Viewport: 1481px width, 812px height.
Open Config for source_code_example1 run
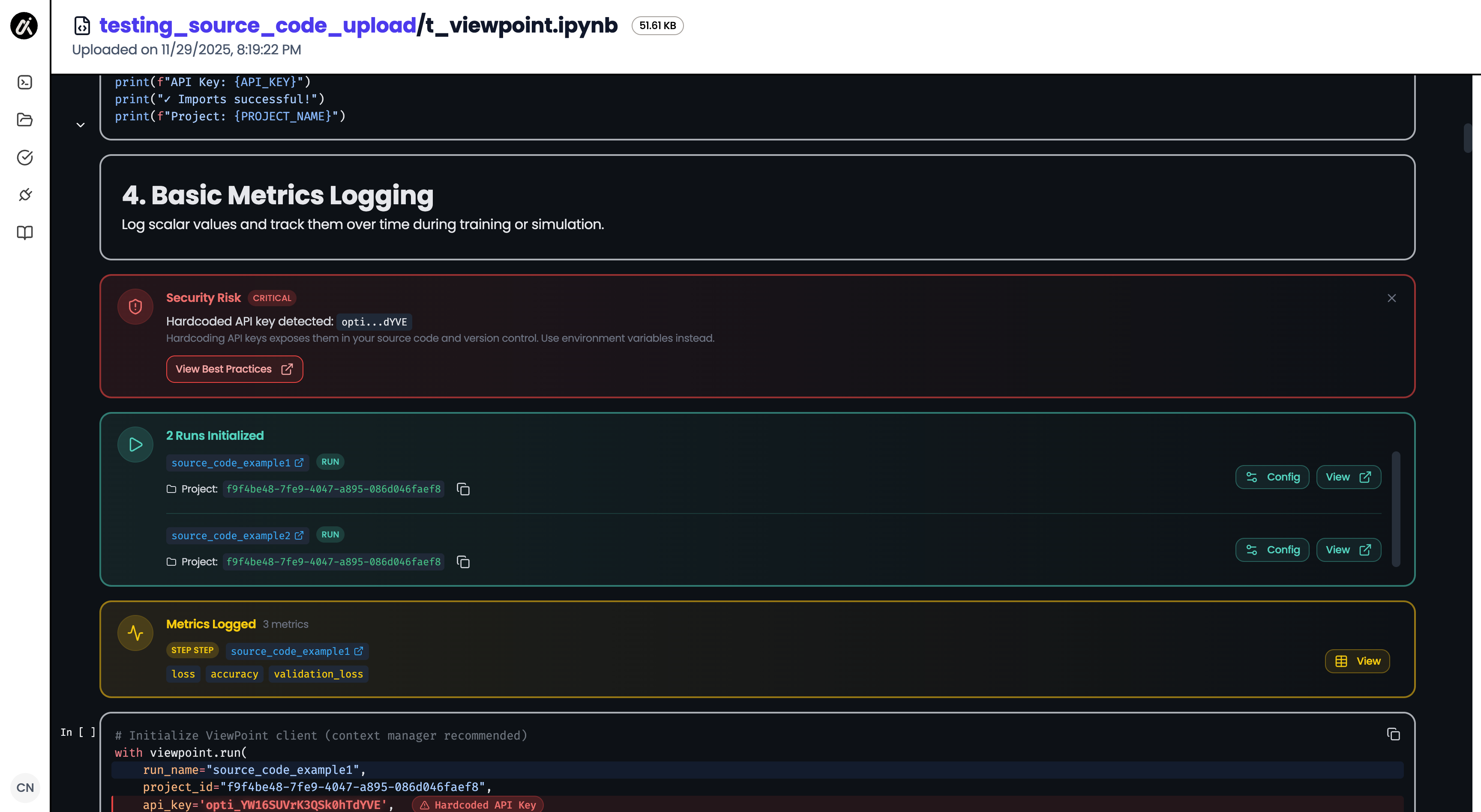[x=1272, y=477]
